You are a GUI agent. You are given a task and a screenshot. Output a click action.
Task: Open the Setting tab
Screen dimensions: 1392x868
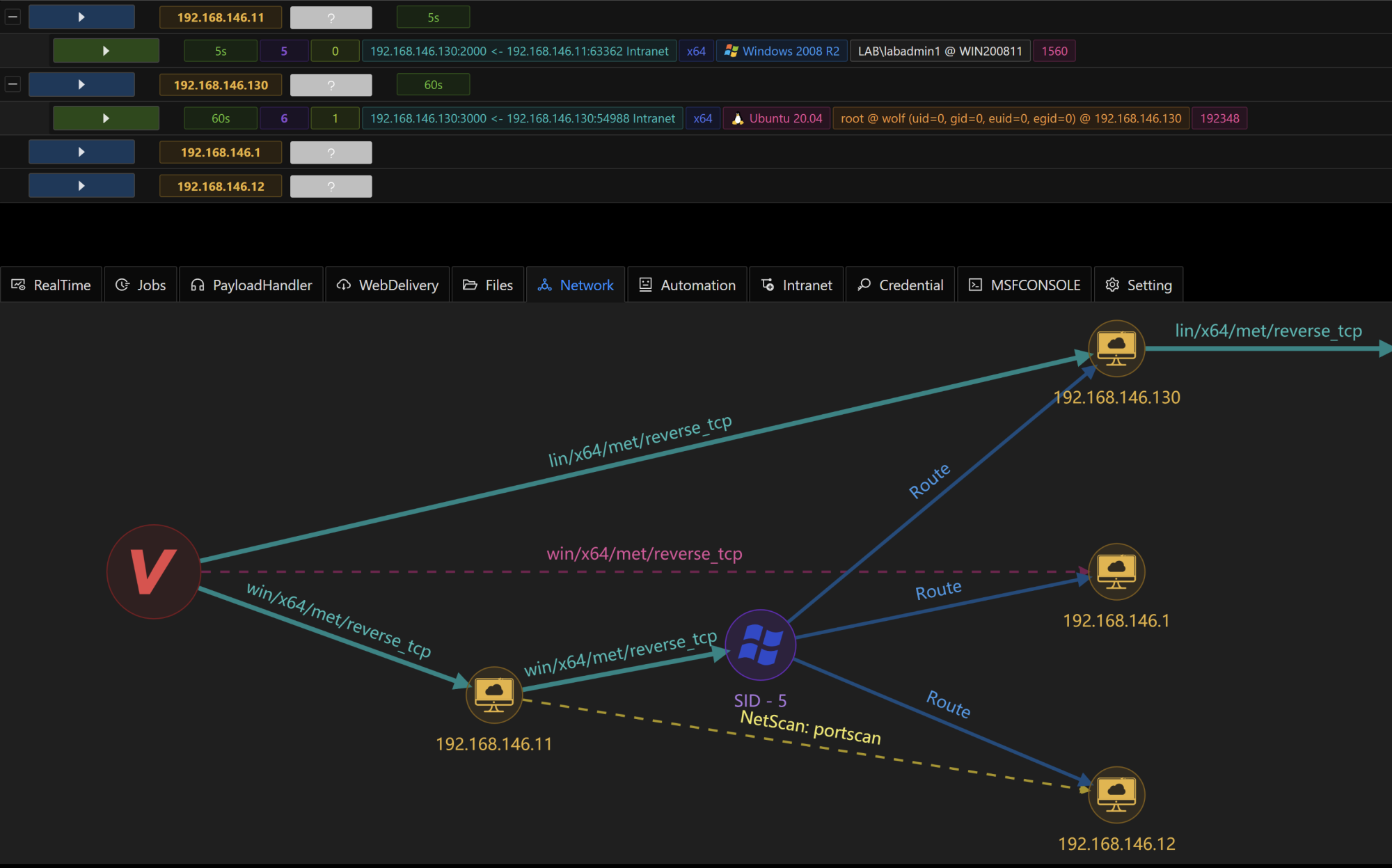point(1139,285)
